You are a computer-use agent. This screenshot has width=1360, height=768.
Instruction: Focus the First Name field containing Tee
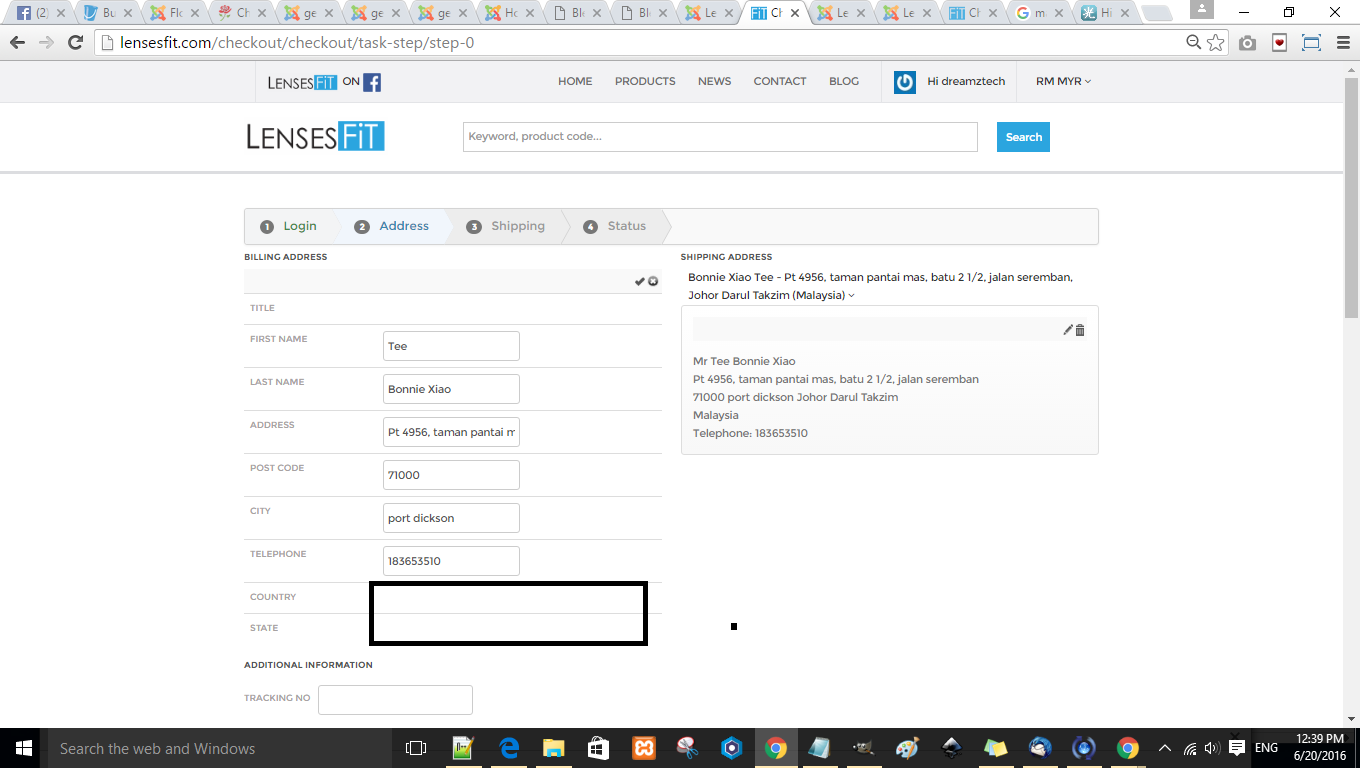point(451,346)
